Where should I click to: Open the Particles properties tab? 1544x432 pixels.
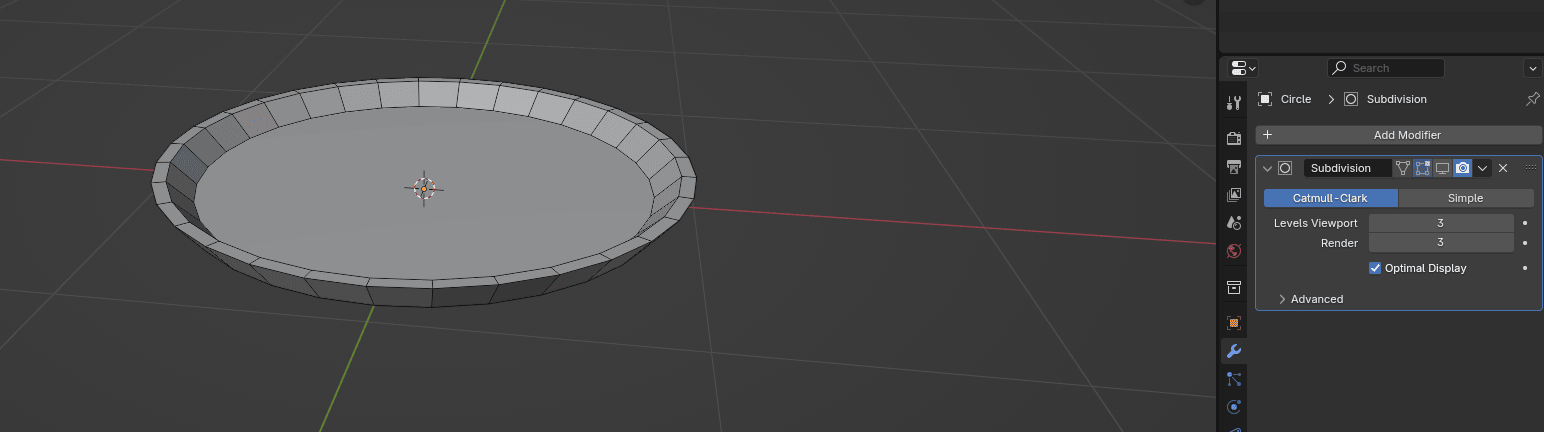pyautogui.click(x=1234, y=379)
